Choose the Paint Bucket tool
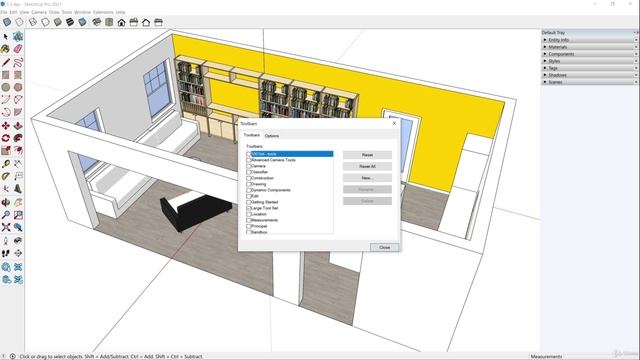The width and height of the screenshot is (640, 360). 6,49
